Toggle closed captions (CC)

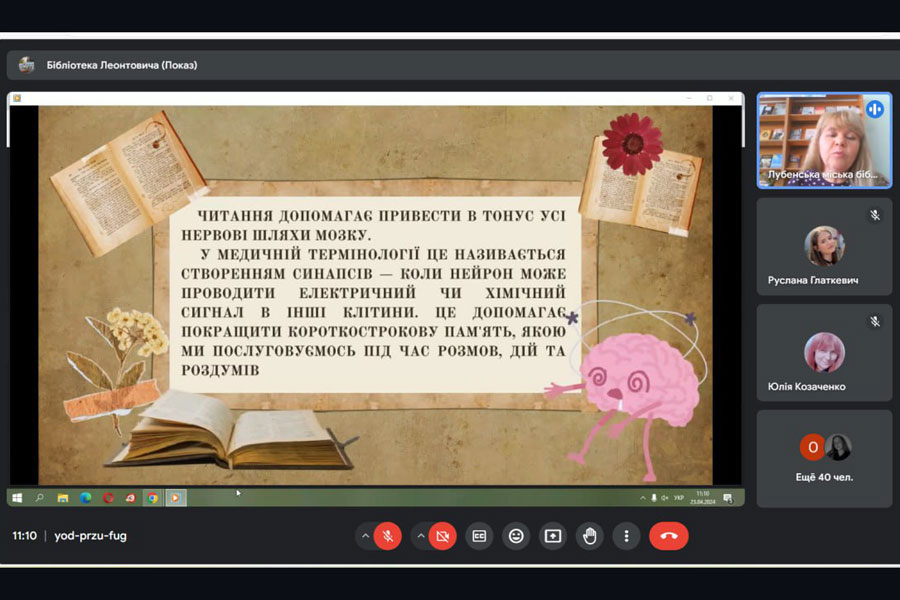pos(479,536)
